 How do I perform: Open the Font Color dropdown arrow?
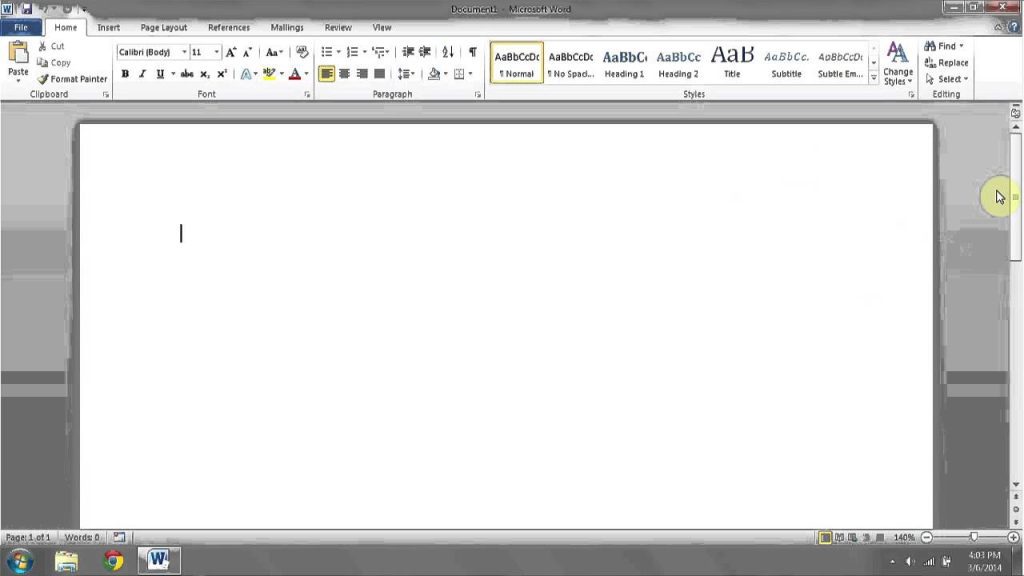[306, 73]
